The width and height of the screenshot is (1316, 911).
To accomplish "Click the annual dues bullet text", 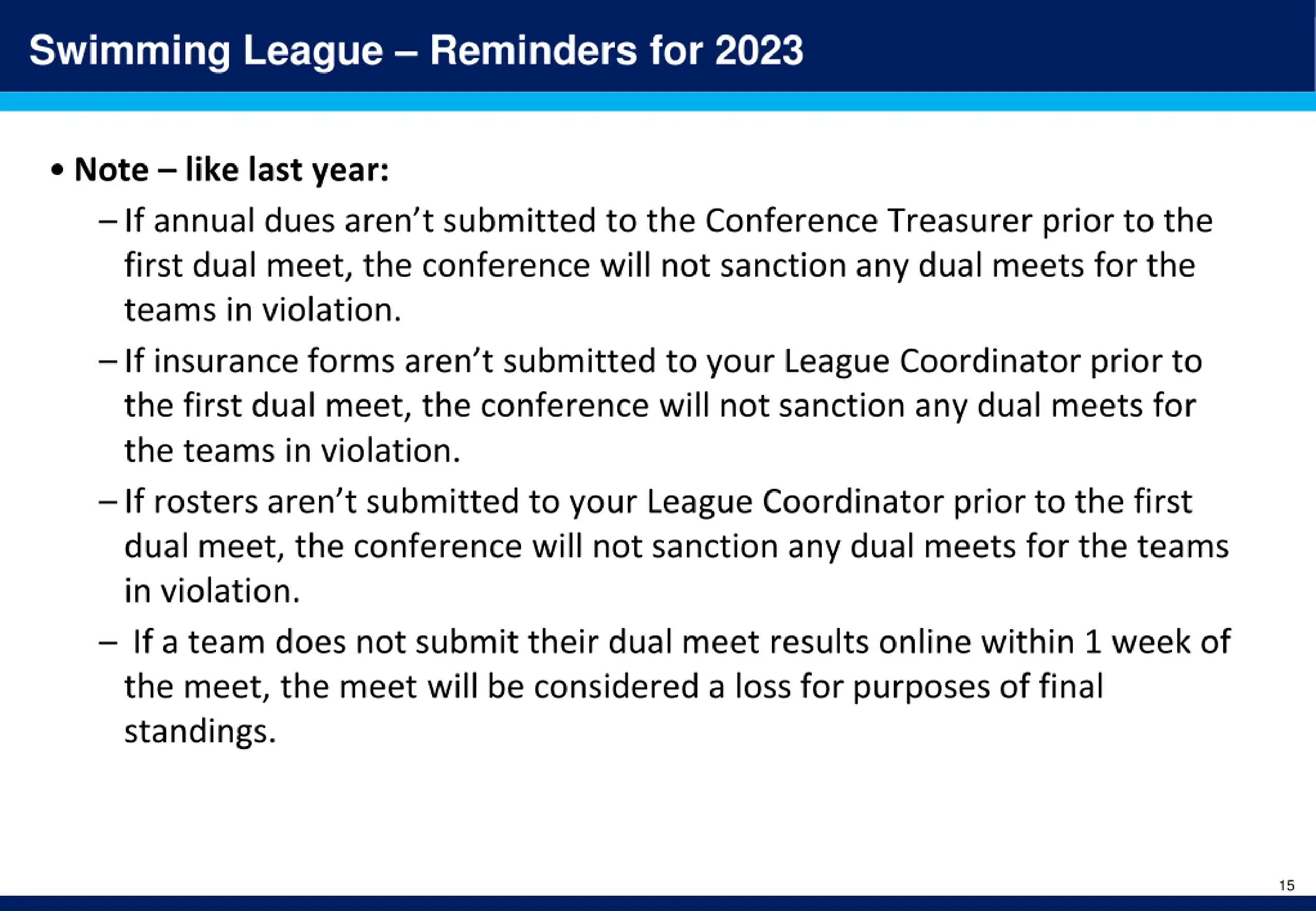I will [668, 265].
